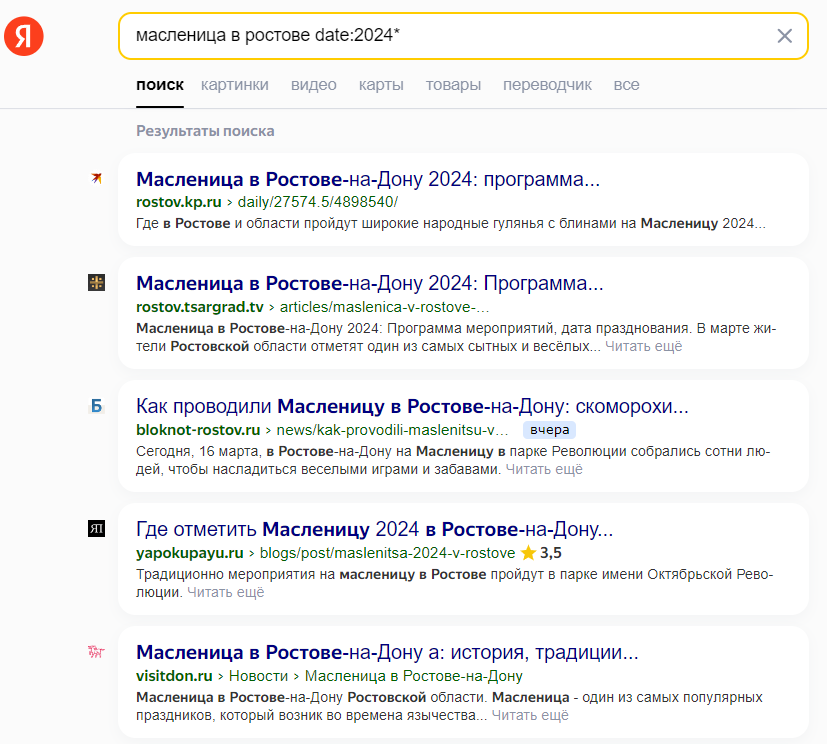
Task: Switch to the картинки tab
Action: [235, 85]
